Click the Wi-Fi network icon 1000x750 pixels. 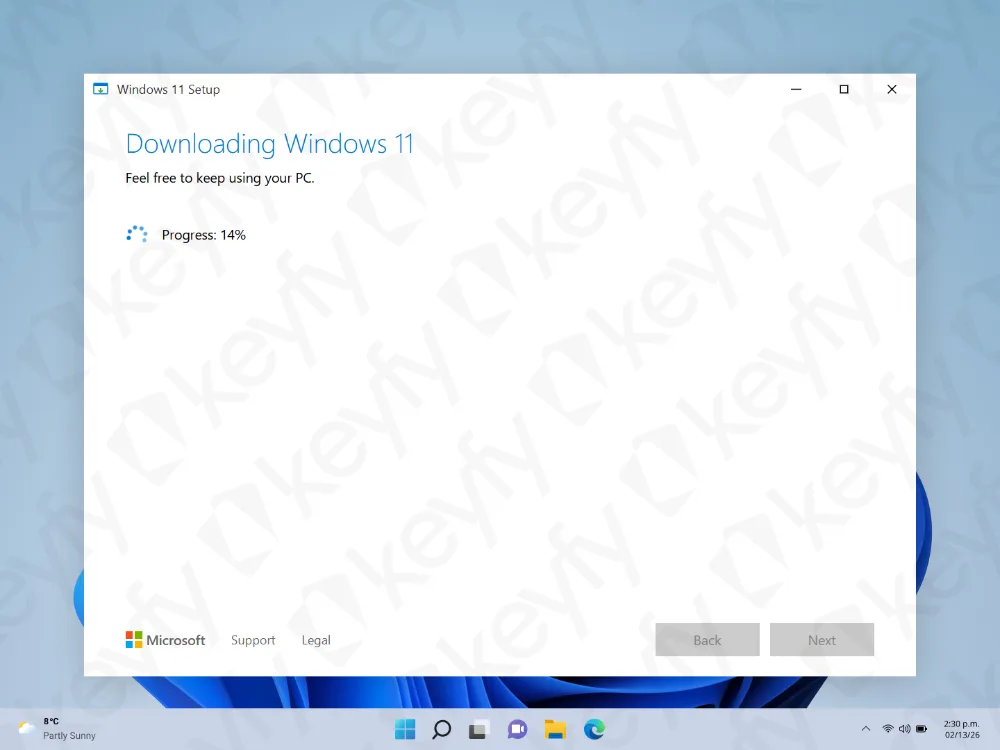click(888, 728)
